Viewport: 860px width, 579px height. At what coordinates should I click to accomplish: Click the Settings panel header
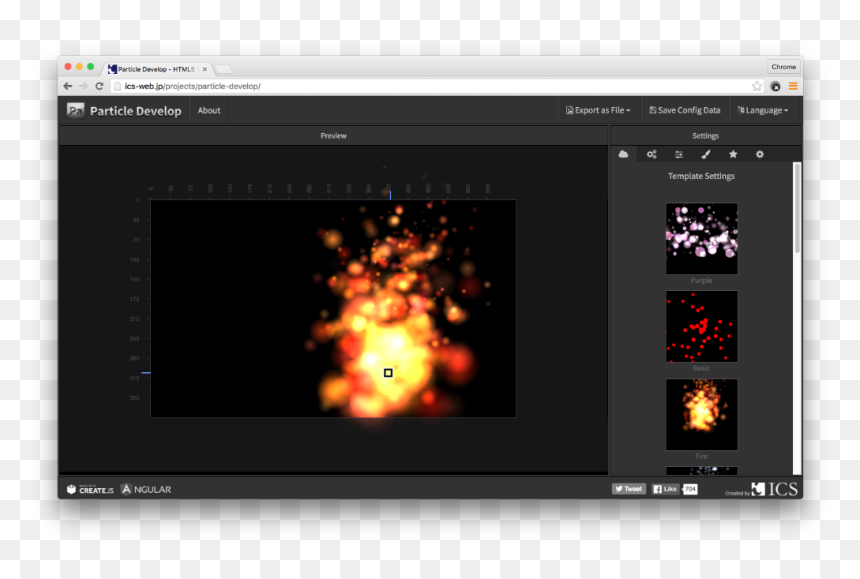pyautogui.click(x=705, y=135)
